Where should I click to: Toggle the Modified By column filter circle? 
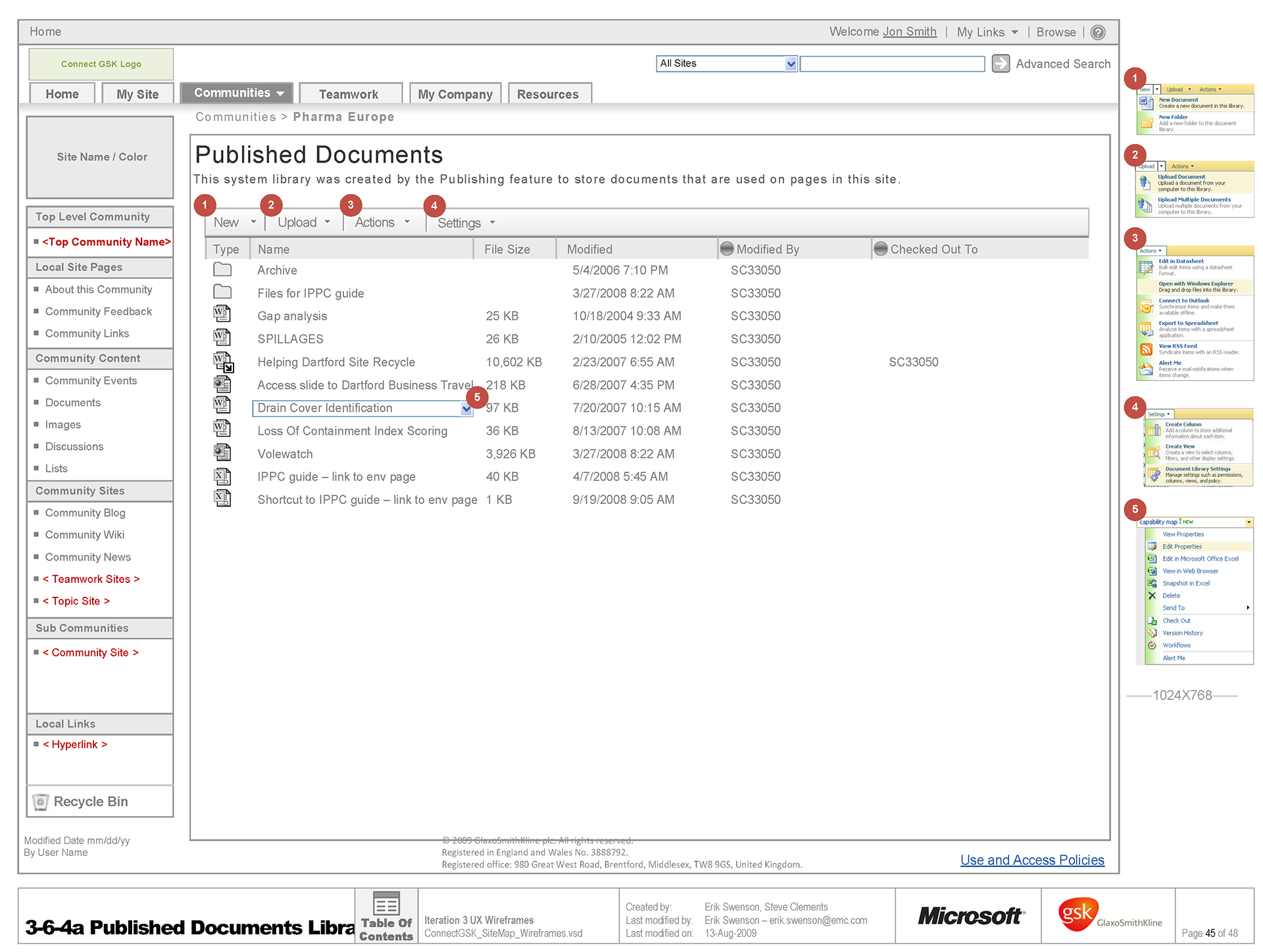[x=727, y=249]
